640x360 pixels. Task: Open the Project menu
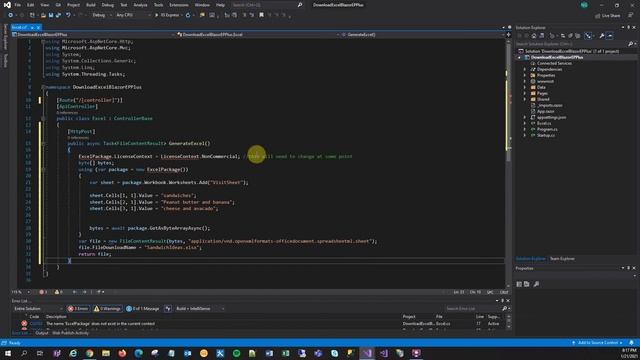[x=73, y=5]
